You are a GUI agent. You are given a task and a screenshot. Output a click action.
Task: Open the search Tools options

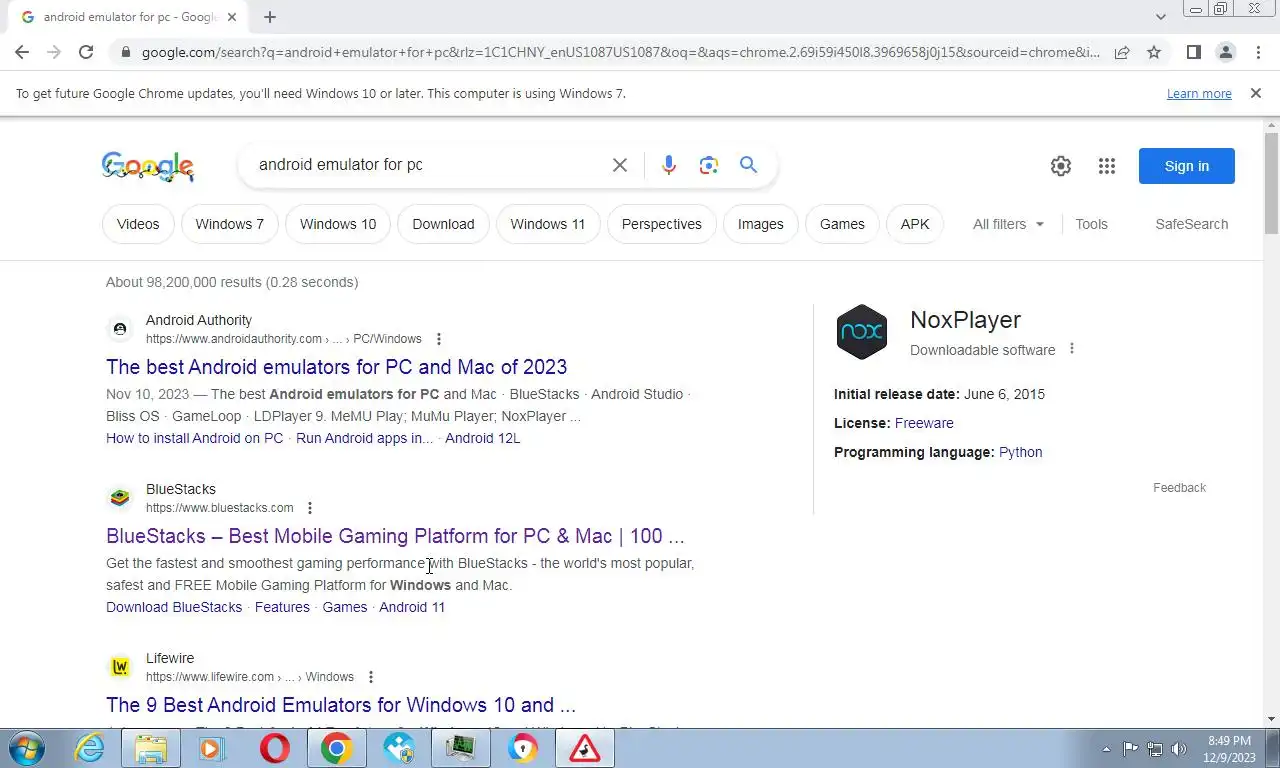pos(1091,224)
